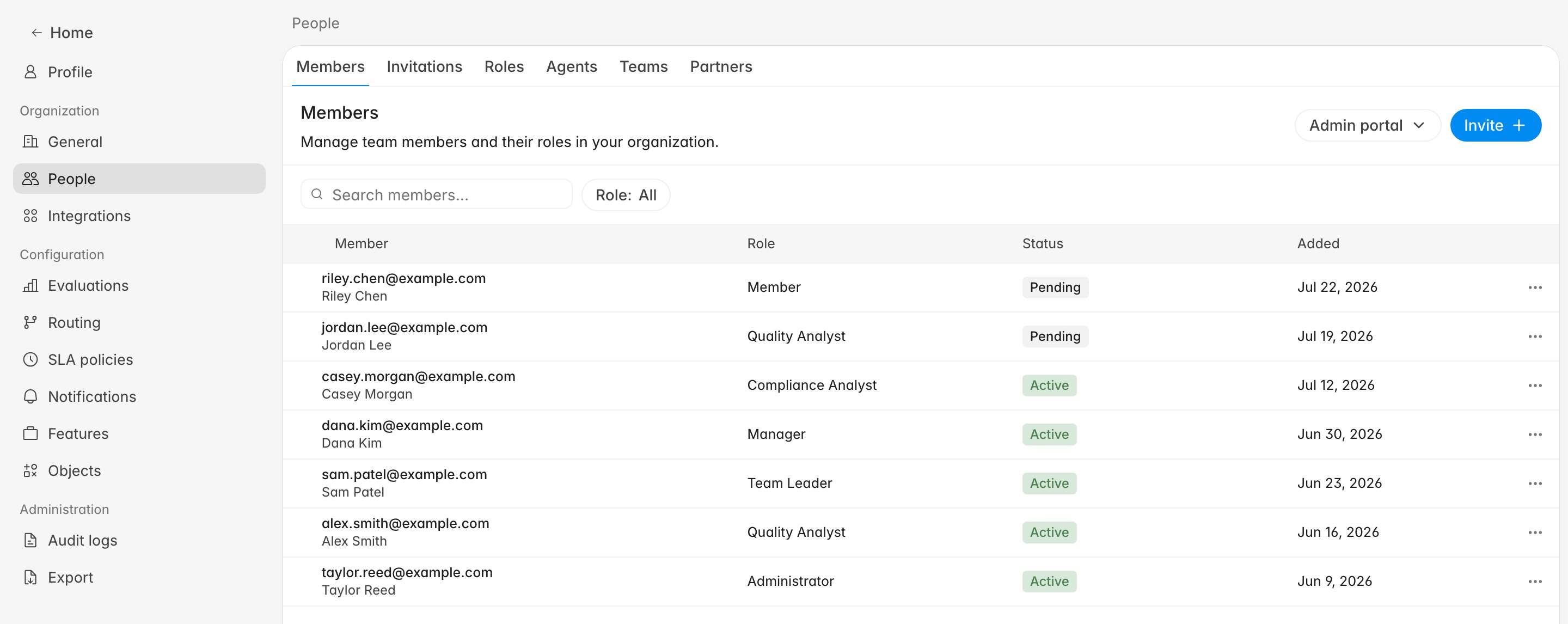Click the Audit logs document icon

coord(30,540)
